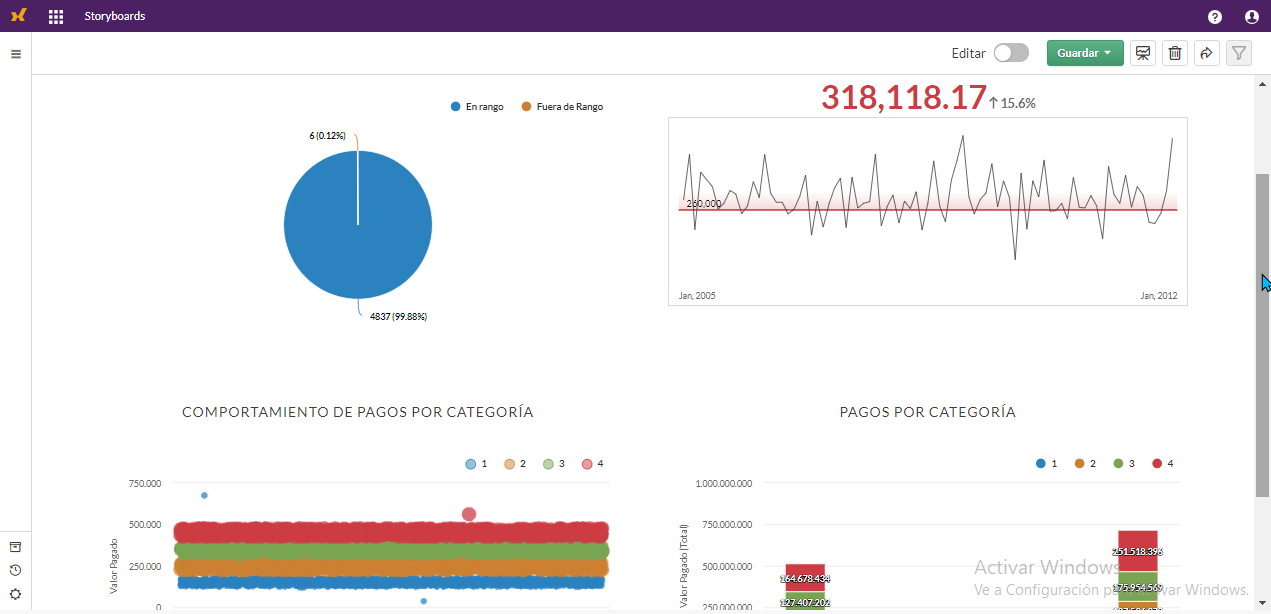1271x614 pixels.
Task: Open the Guardar dropdown button
Action: [1085, 53]
